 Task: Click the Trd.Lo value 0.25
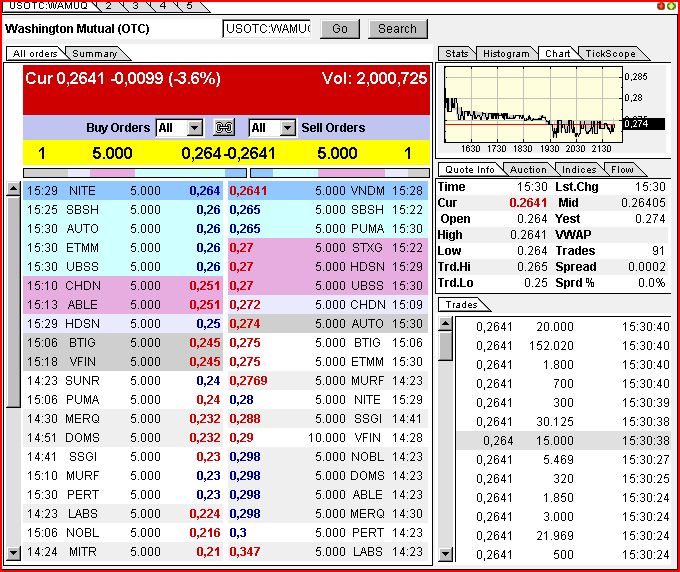coord(536,282)
